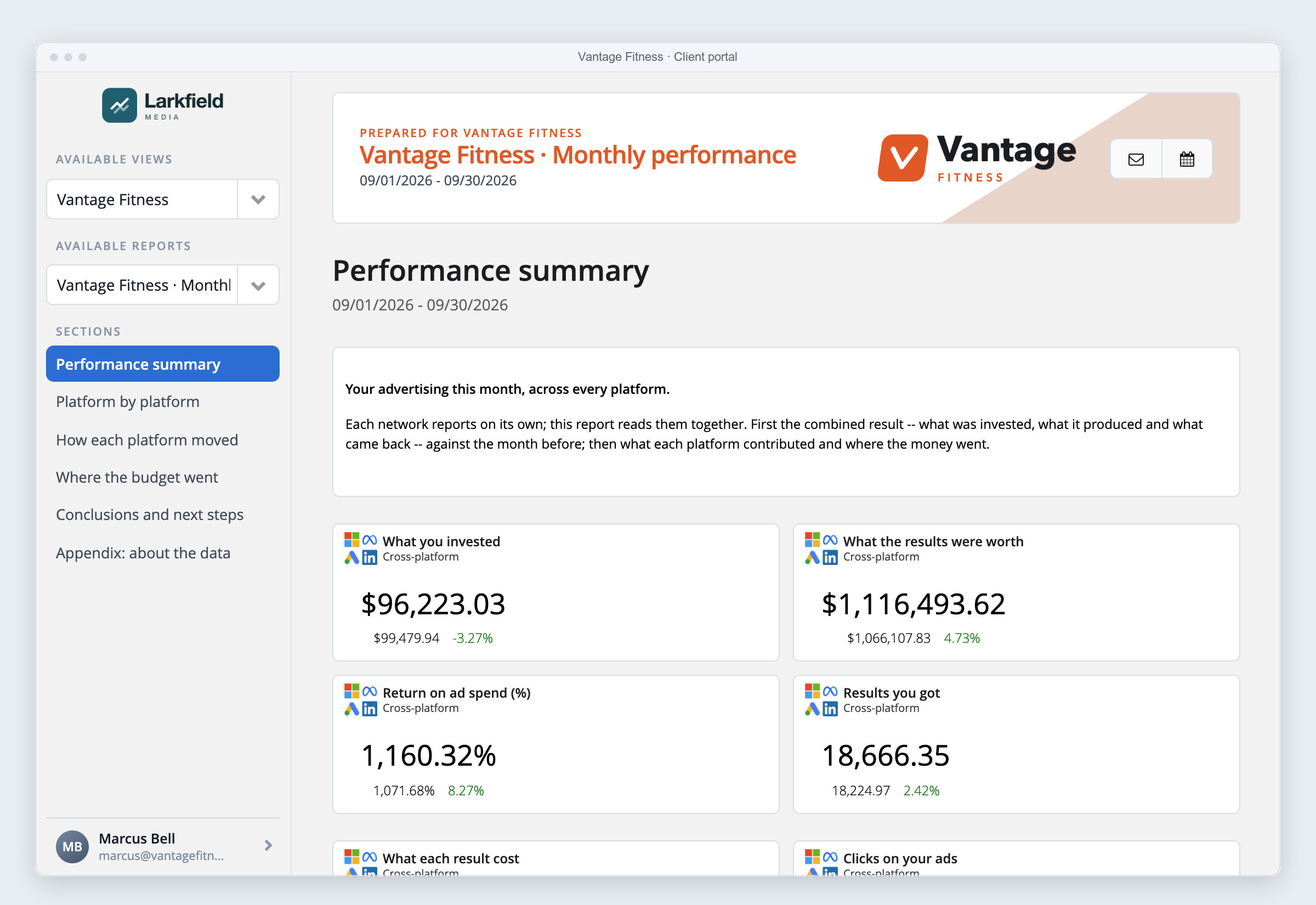Click Microsoft icon on Clicks on your ads card
The width and height of the screenshot is (1316, 905).
pyautogui.click(x=812, y=857)
